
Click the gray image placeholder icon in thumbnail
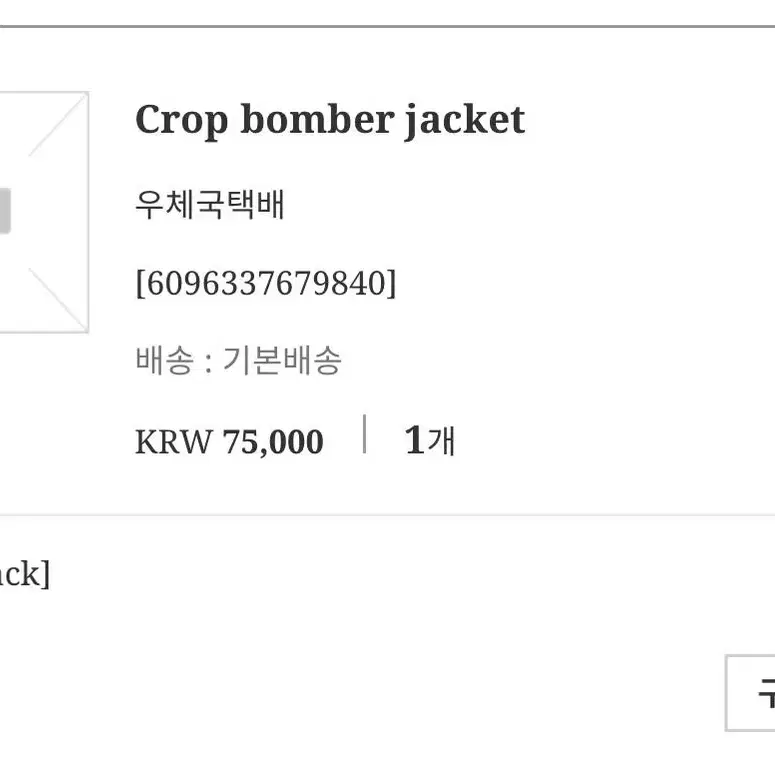5,211
